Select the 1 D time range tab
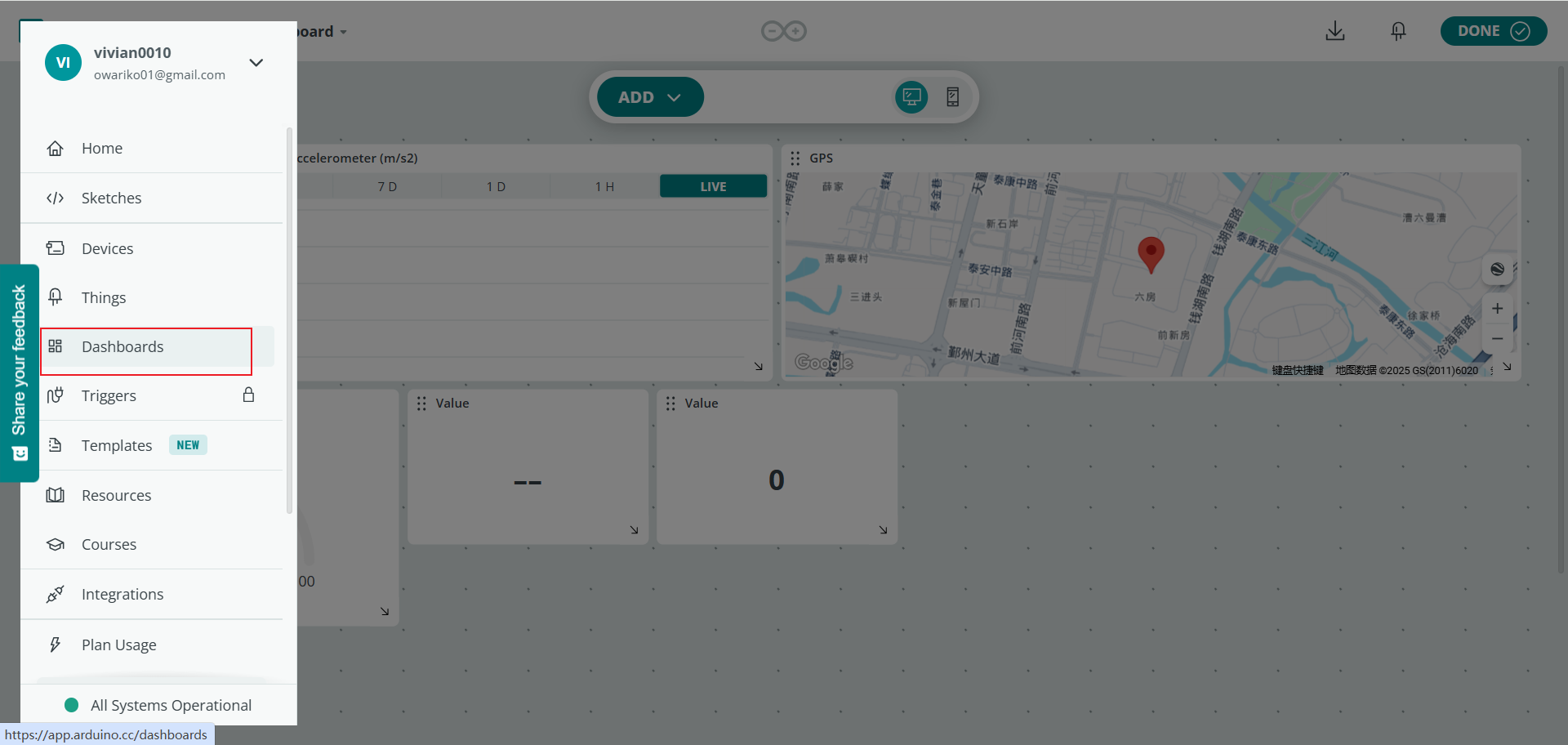This screenshot has width=1568, height=745. [496, 186]
